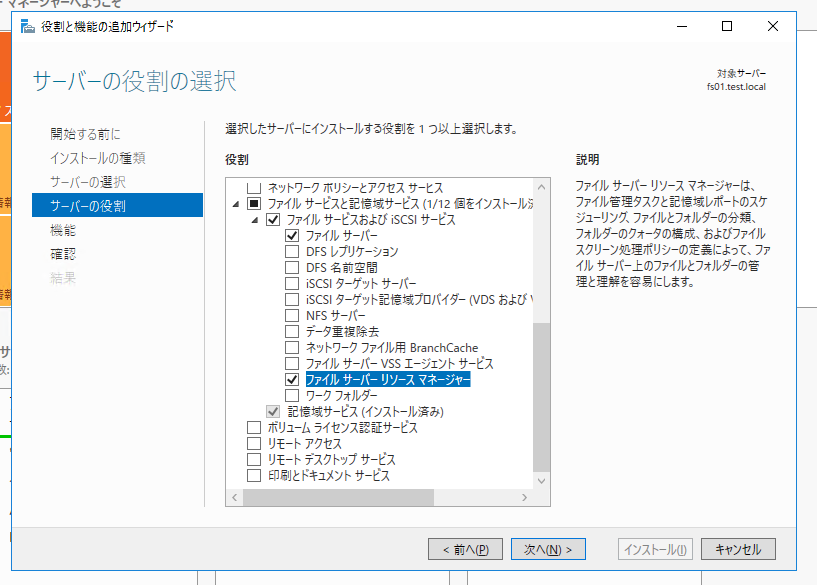Check the データ重複除去 checkbox
Viewport: 817px width, 585px height.
point(292,331)
